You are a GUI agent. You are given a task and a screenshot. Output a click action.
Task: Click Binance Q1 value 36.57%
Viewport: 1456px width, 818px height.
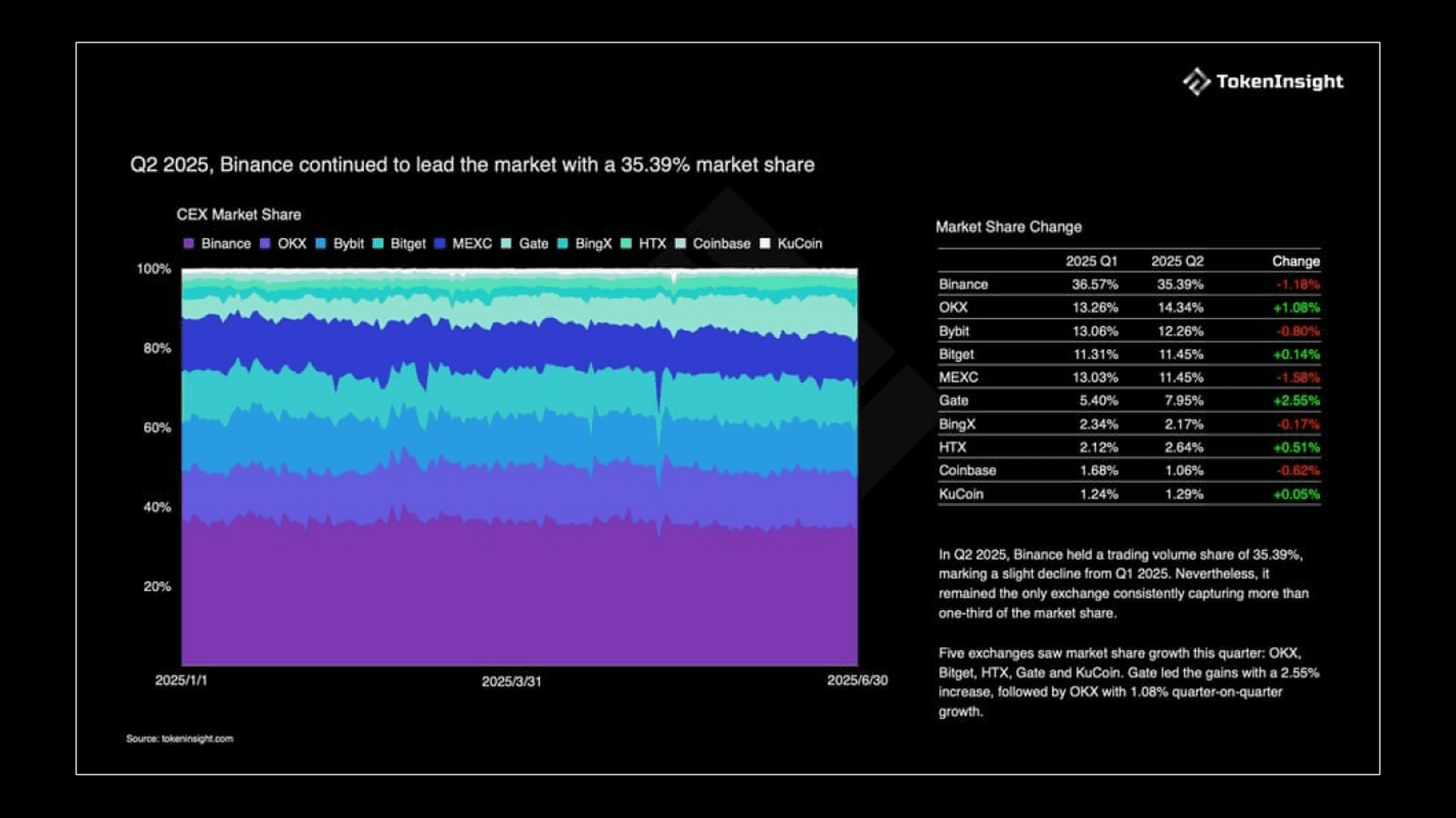[1095, 284]
